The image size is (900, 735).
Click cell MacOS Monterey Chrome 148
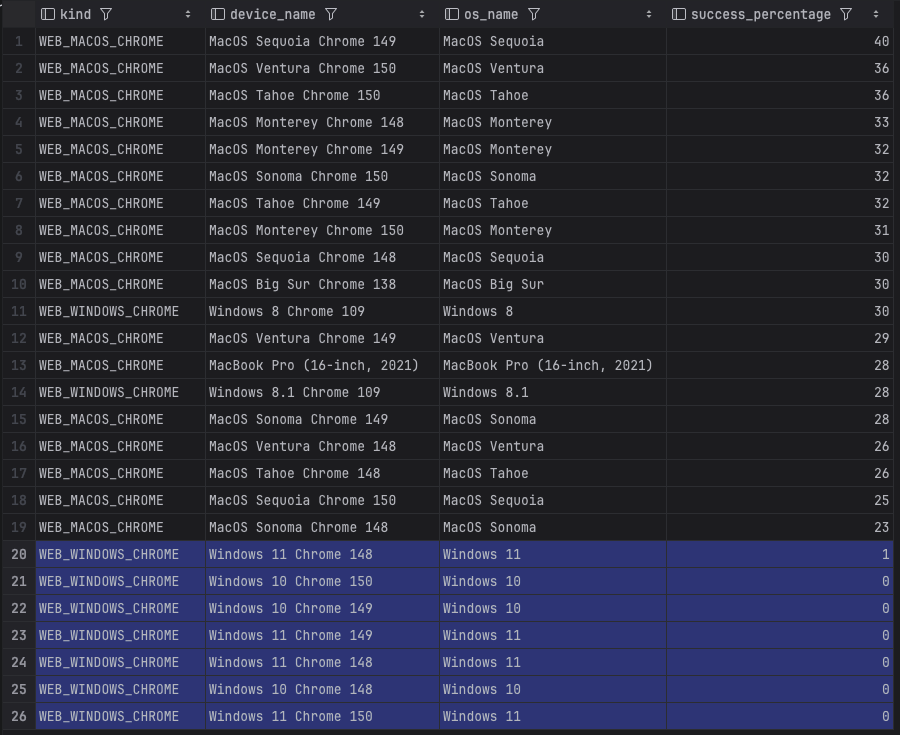[322, 122]
